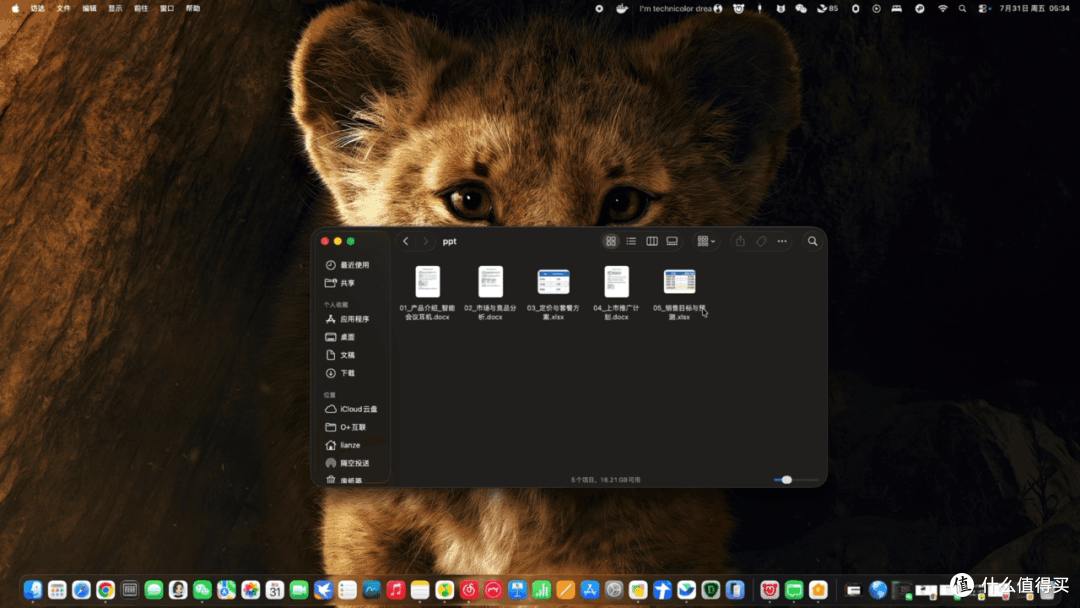Click the WeChat menu bar icon
The image size is (1080, 608).
pos(800,8)
